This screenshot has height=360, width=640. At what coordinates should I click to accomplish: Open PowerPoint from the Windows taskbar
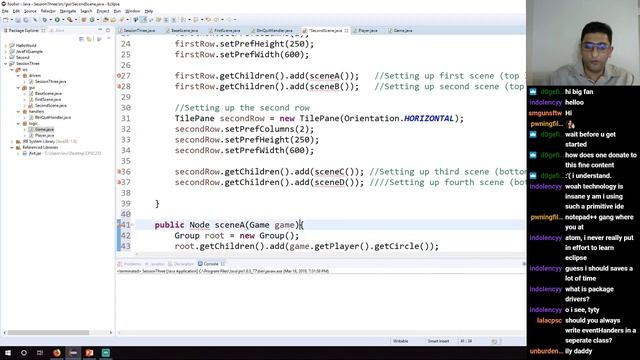tap(89, 353)
